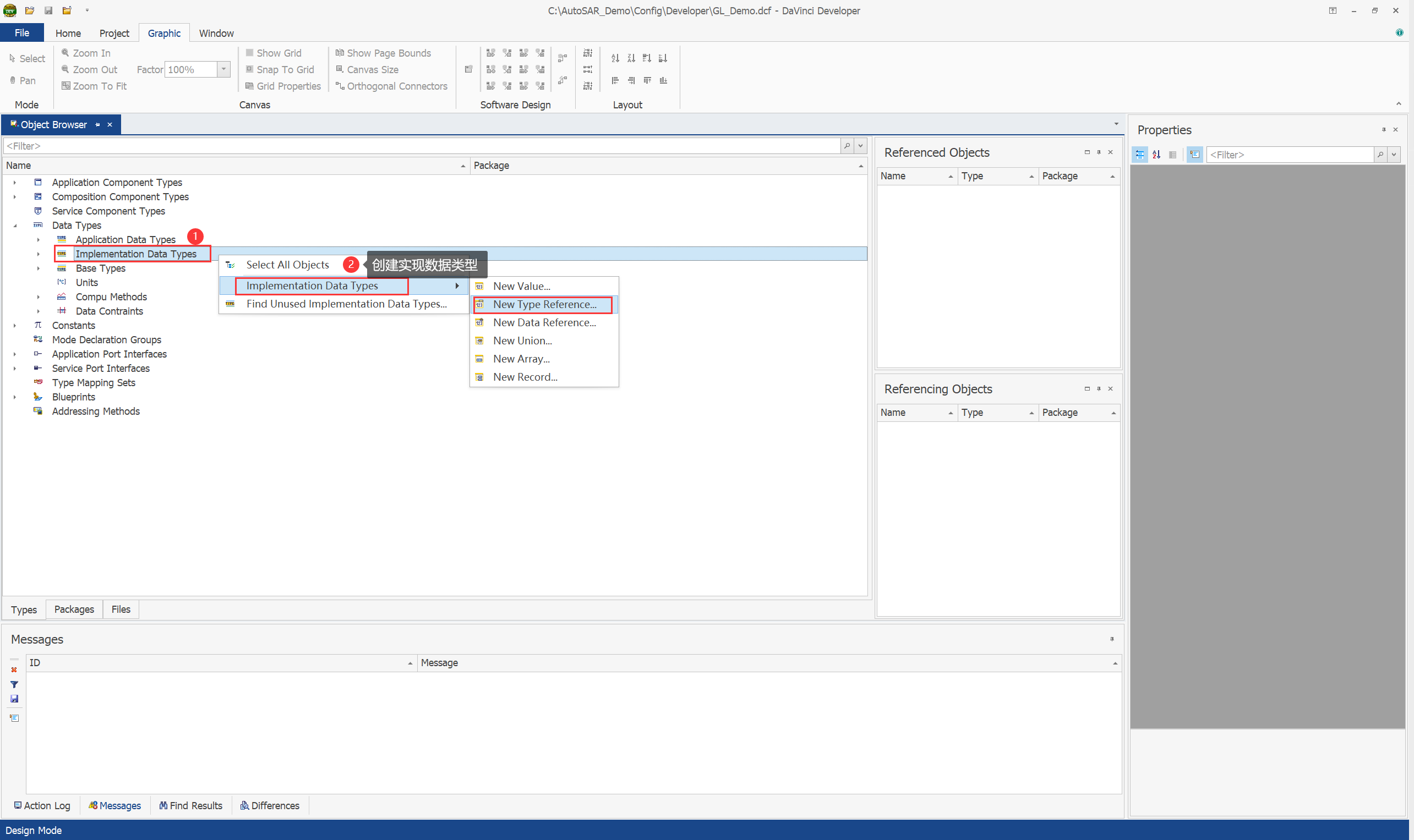Open the Find Results tab
The width and height of the screenshot is (1414, 840).
(x=191, y=805)
